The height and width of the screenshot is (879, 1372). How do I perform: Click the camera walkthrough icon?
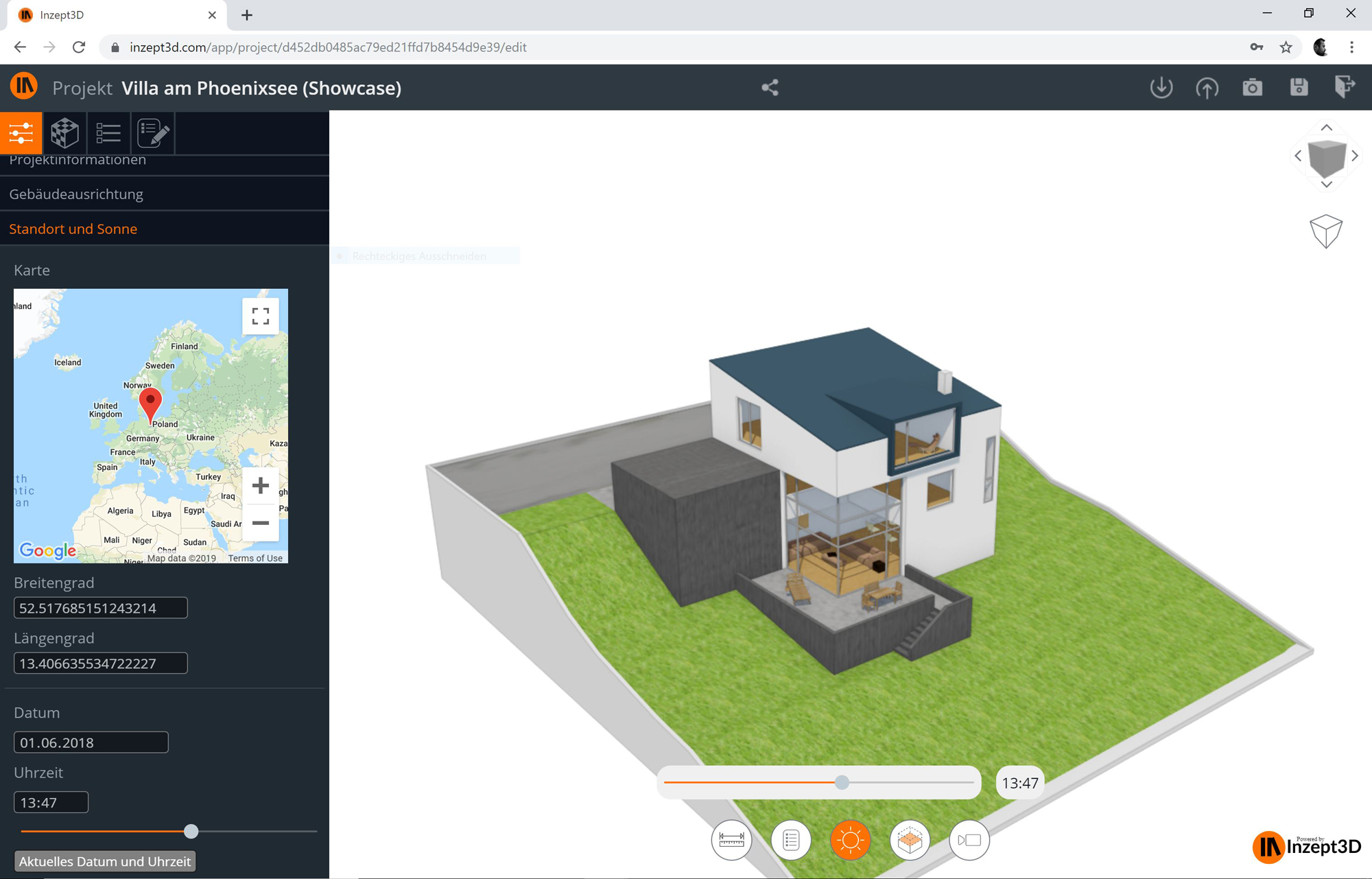pyautogui.click(x=969, y=839)
